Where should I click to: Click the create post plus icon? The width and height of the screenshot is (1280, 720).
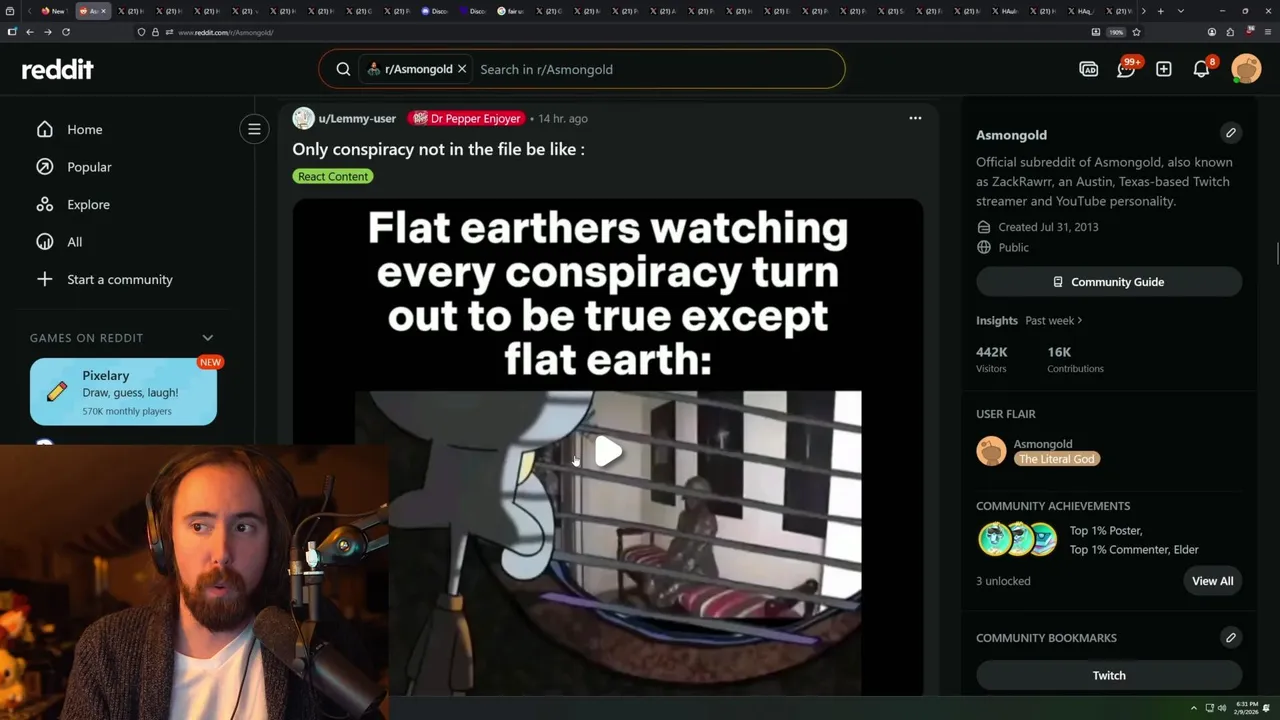1163,69
